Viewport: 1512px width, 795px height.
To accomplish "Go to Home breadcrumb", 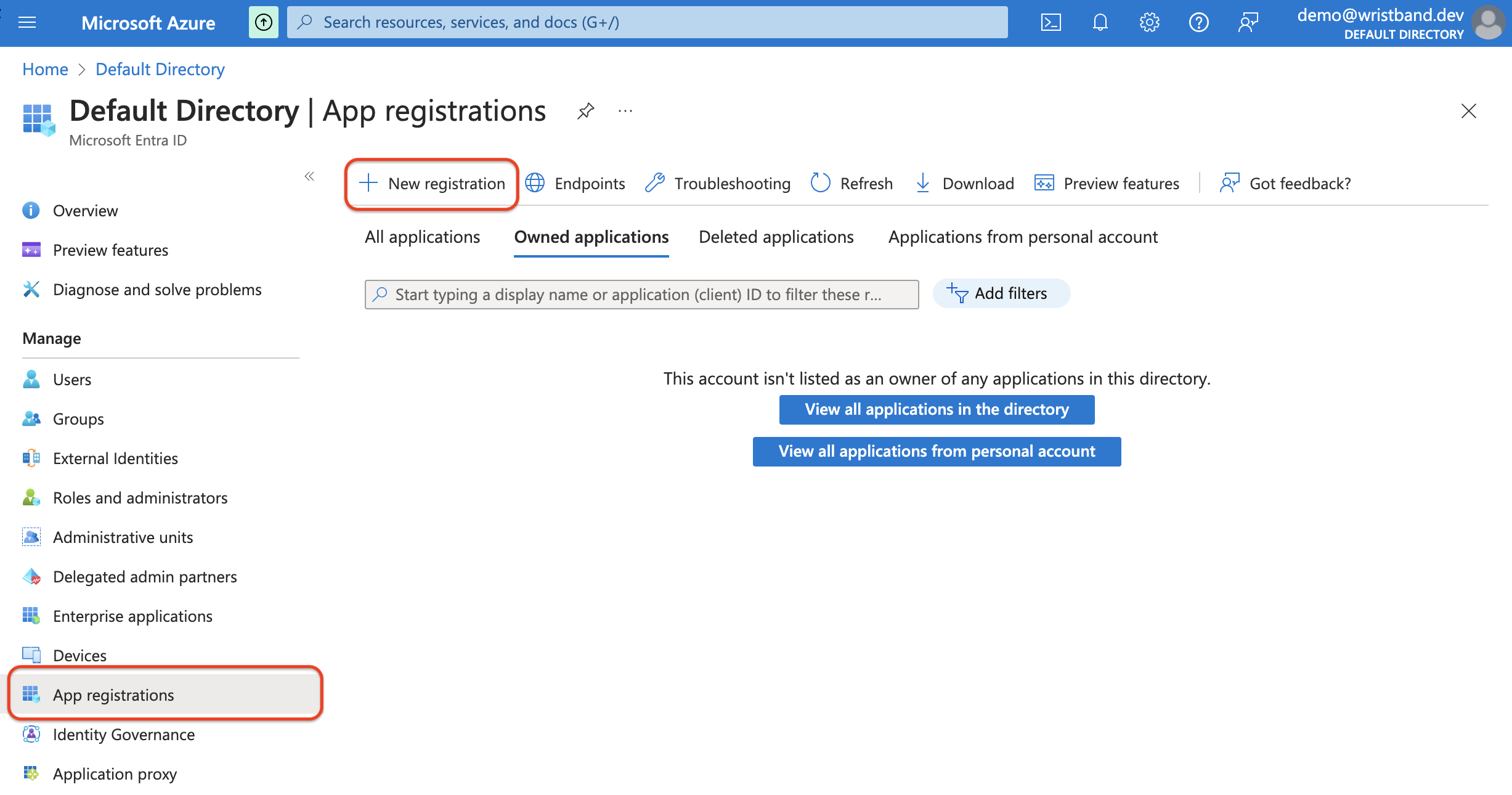I will point(45,69).
